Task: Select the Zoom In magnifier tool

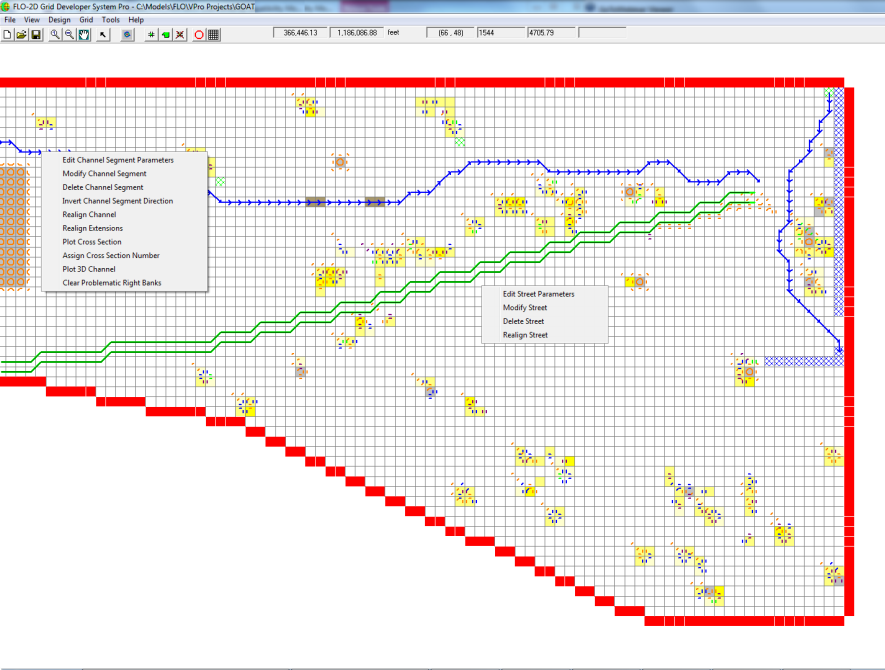Action: 55,34
